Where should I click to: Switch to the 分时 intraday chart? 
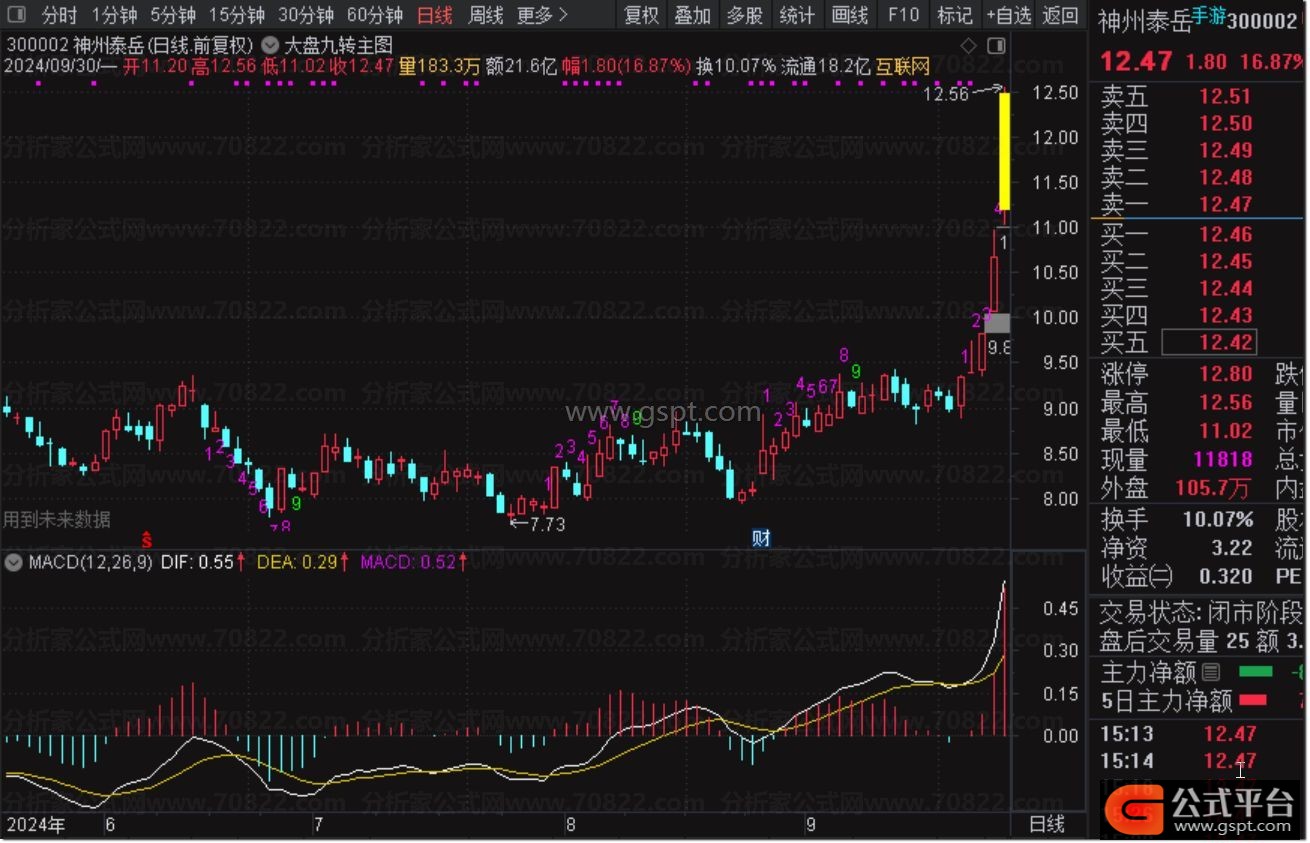point(60,15)
